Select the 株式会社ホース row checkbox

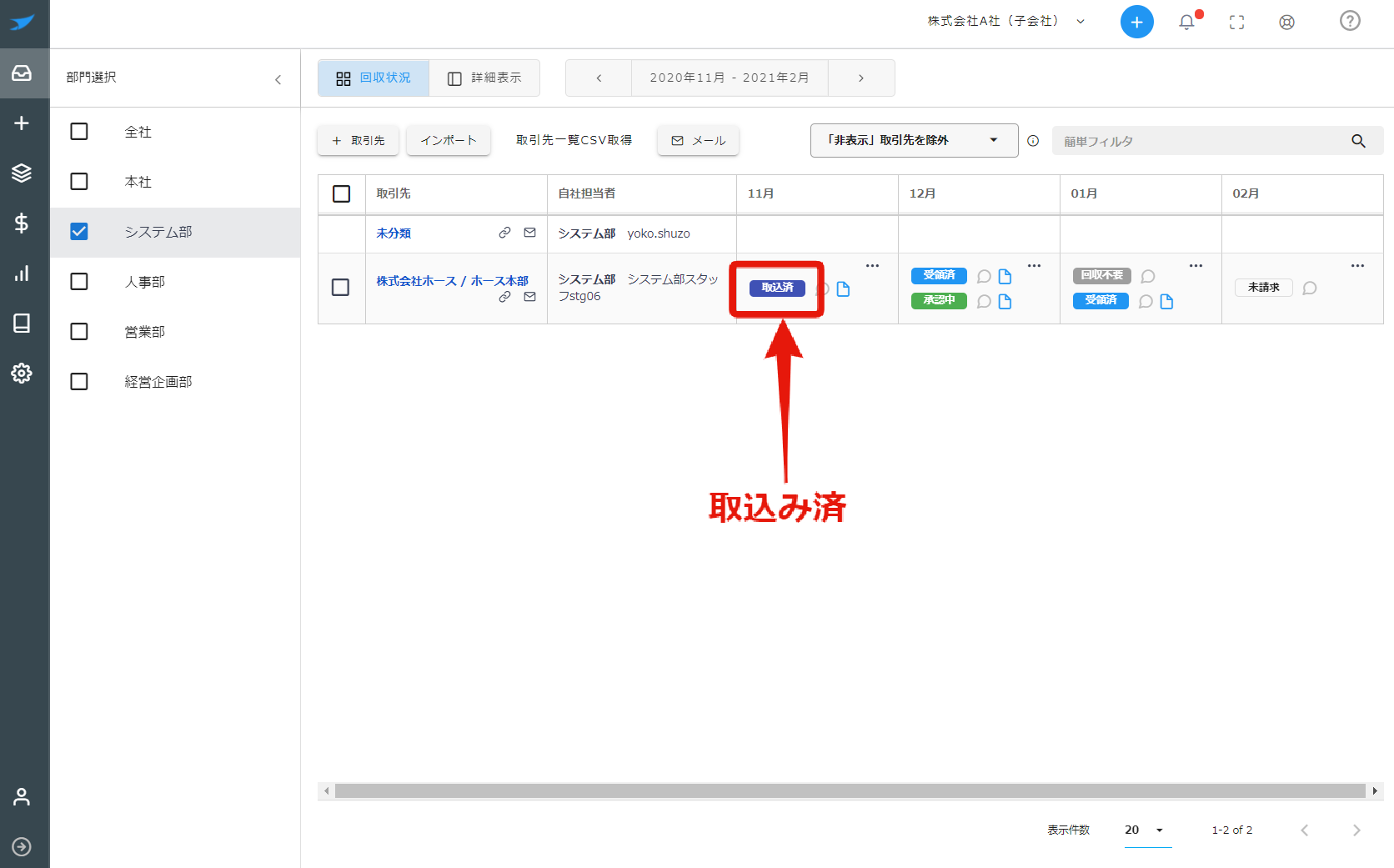tap(340, 288)
